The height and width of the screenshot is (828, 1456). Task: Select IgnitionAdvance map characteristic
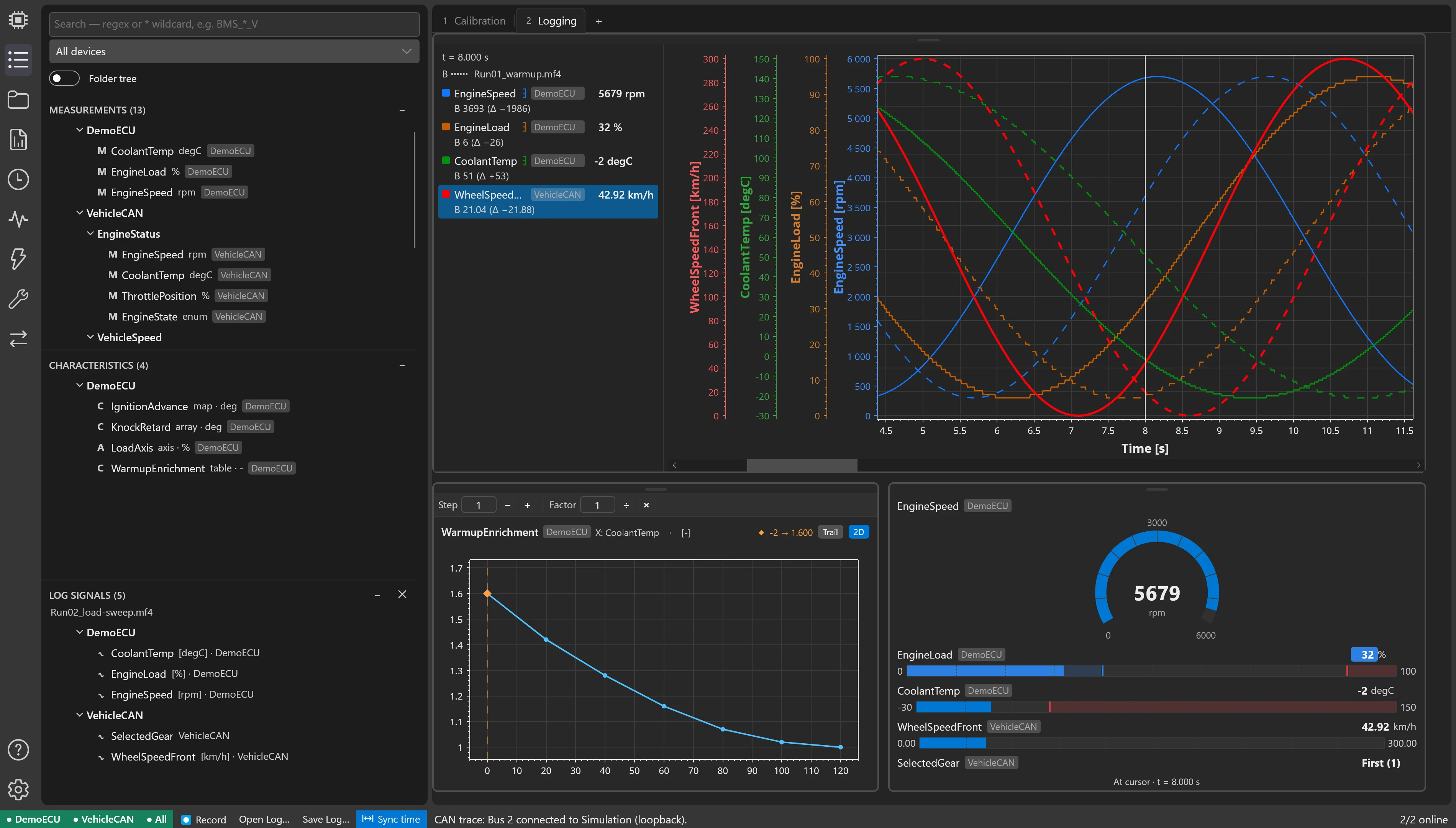pyautogui.click(x=193, y=406)
